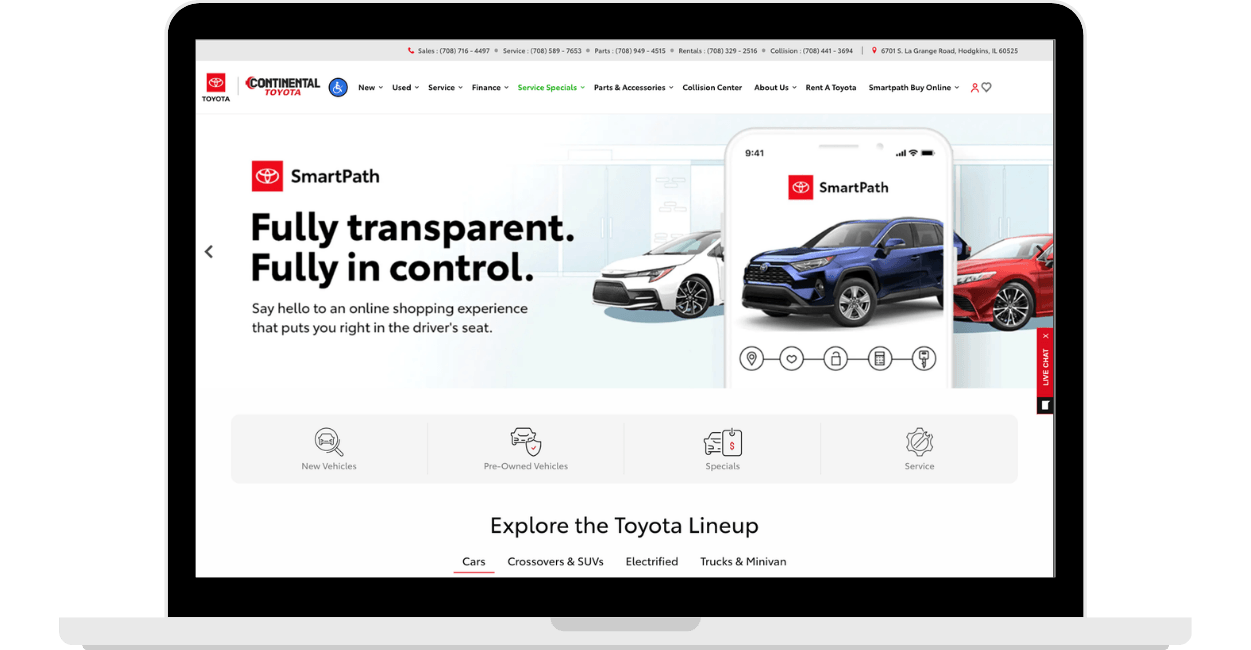Screen dimensions: 1251x650
Task: Expand the Service Specials menu
Action: pos(552,88)
